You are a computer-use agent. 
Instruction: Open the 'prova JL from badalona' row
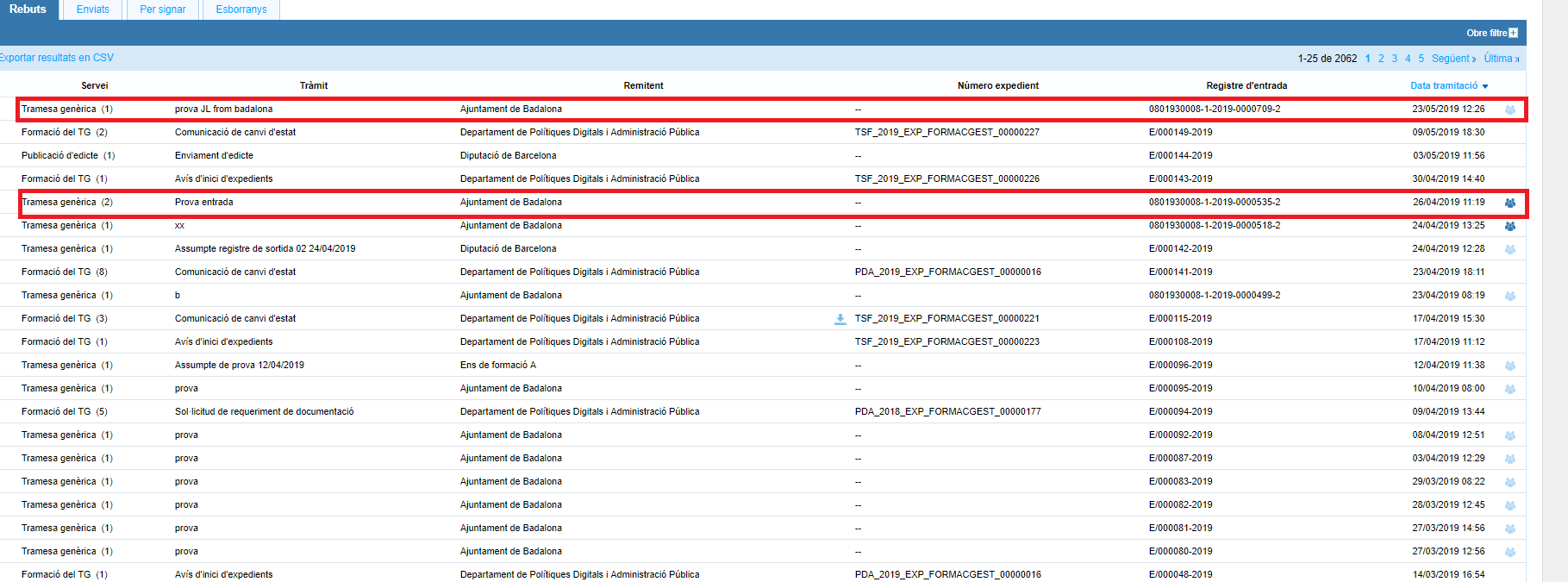tap(223, 110)
